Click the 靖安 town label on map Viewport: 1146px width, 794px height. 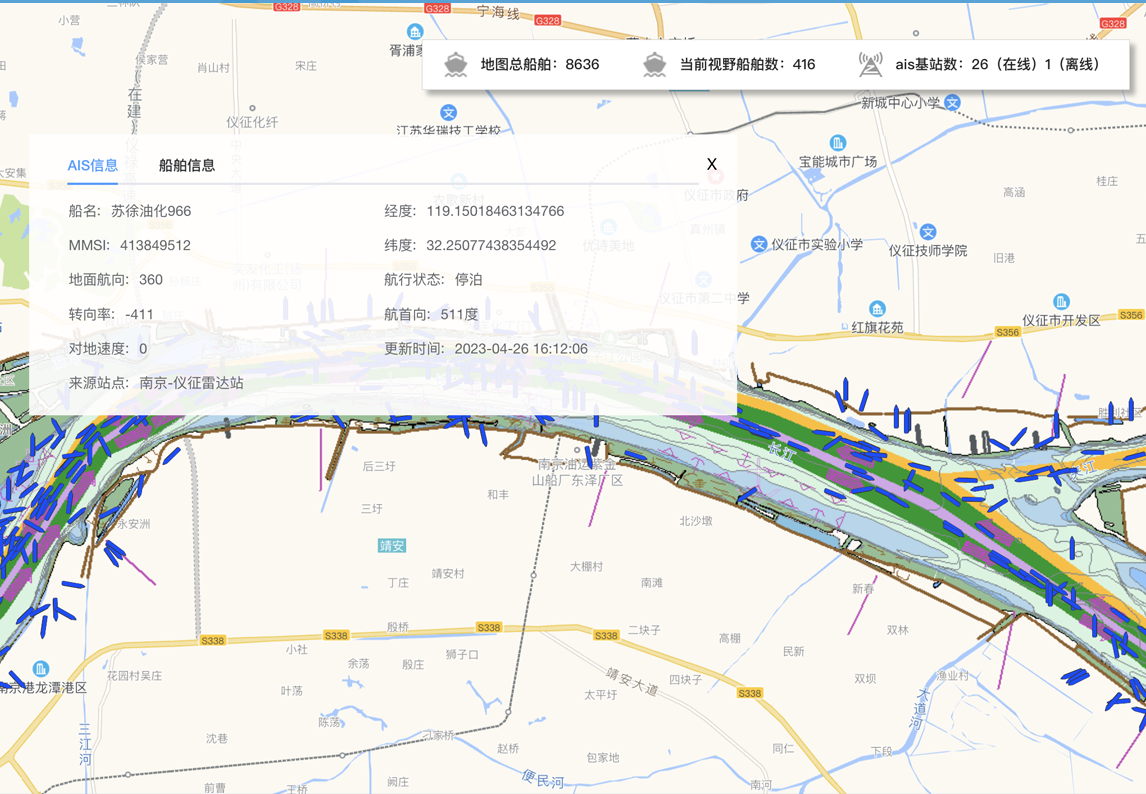pos(392,546)
